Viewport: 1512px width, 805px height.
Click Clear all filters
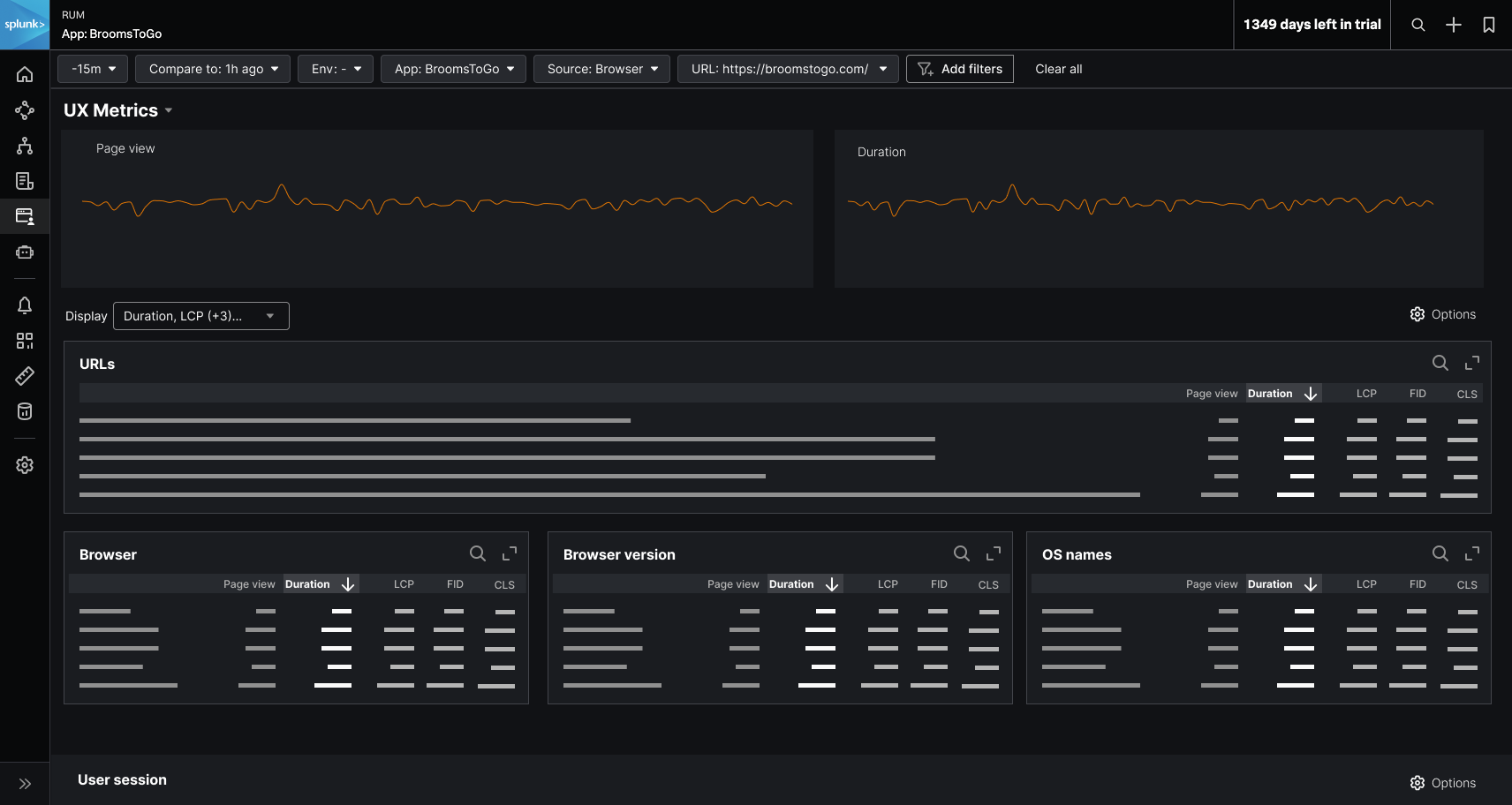point(1058,69)
